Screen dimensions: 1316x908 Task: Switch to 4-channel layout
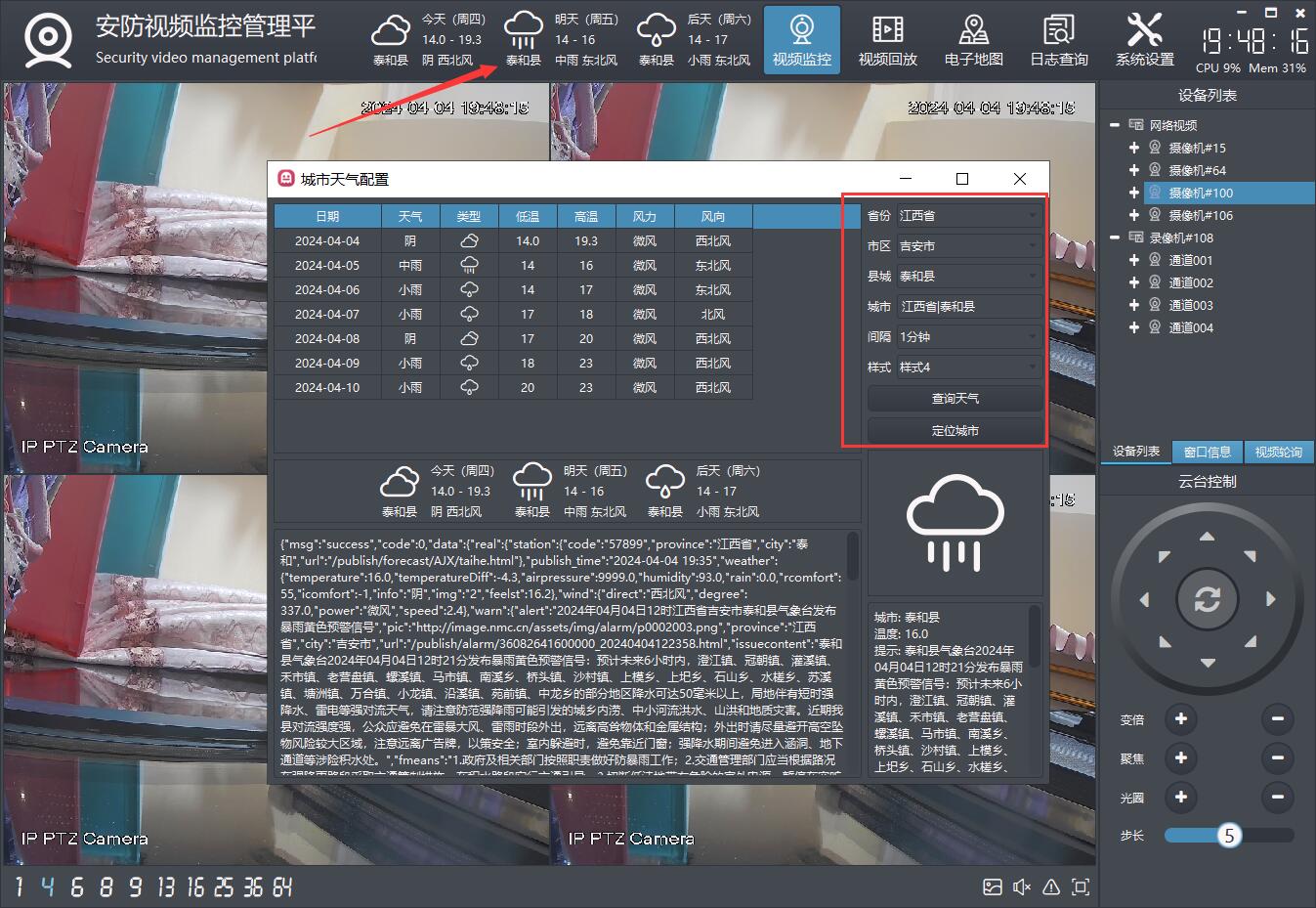(48, 886)
